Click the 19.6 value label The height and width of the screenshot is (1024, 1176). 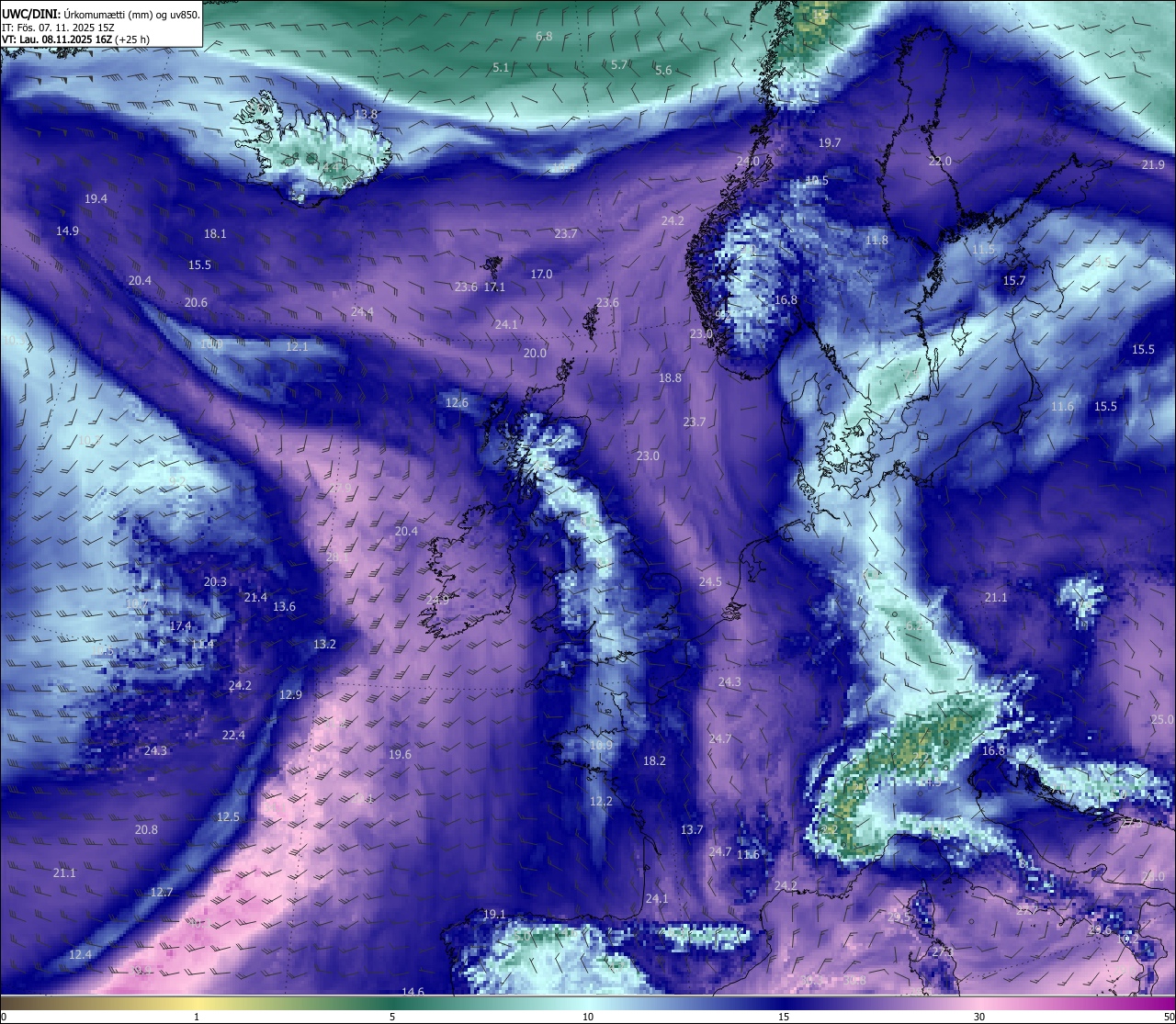pyautogui.click(x=400, y=755)
